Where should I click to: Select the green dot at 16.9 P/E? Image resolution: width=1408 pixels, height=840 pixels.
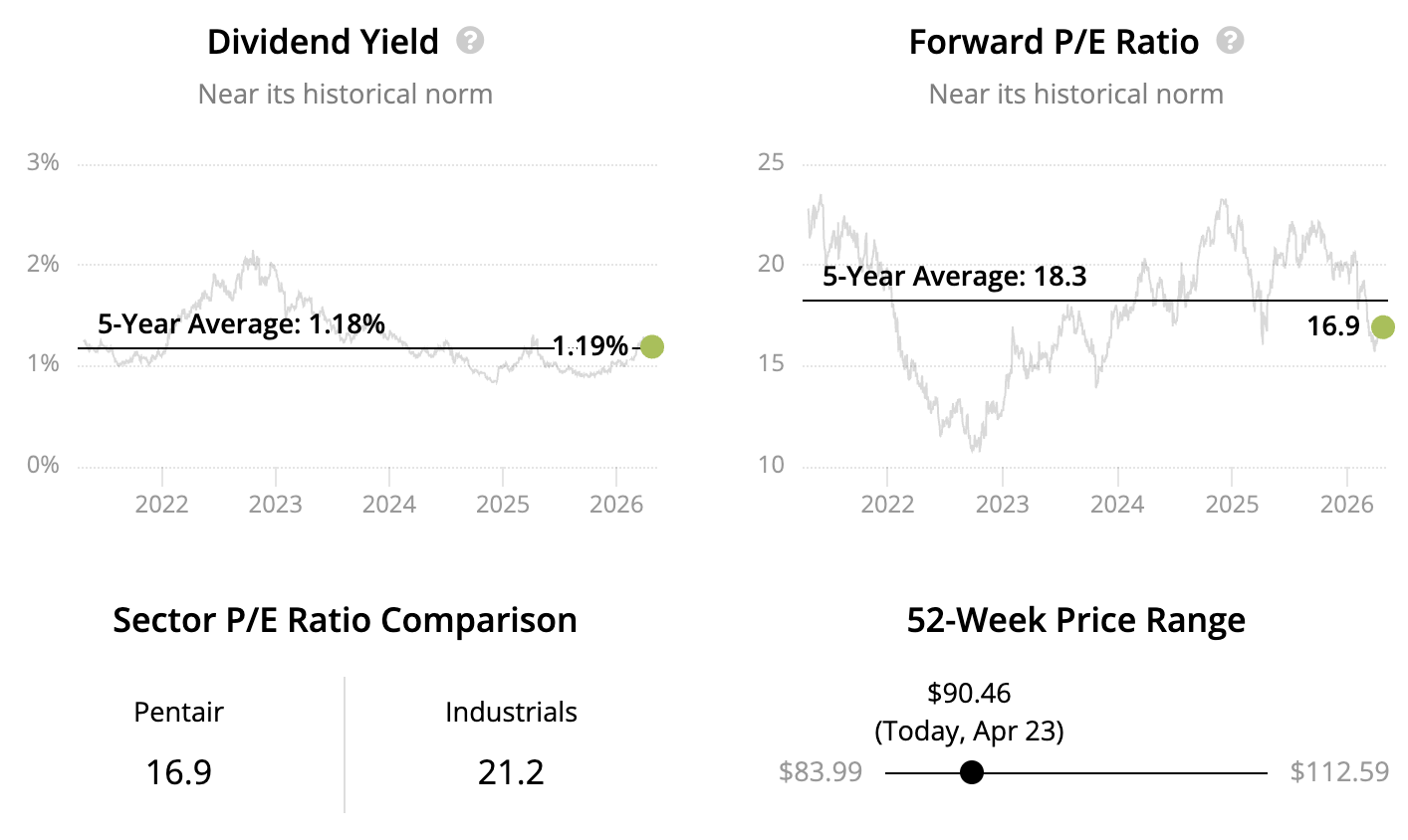point(1382,326)
